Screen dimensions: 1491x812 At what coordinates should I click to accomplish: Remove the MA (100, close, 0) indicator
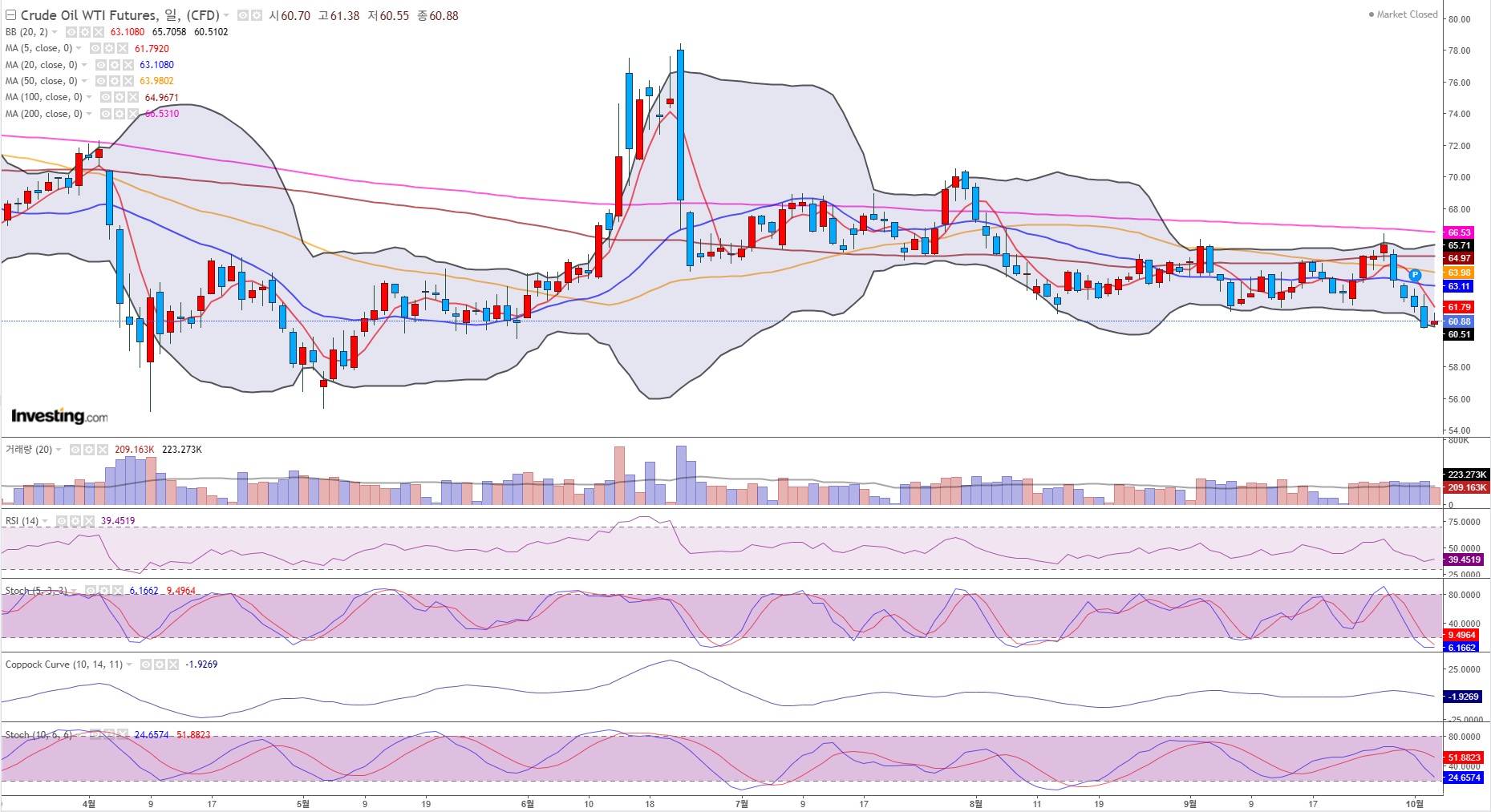[133, 97]
